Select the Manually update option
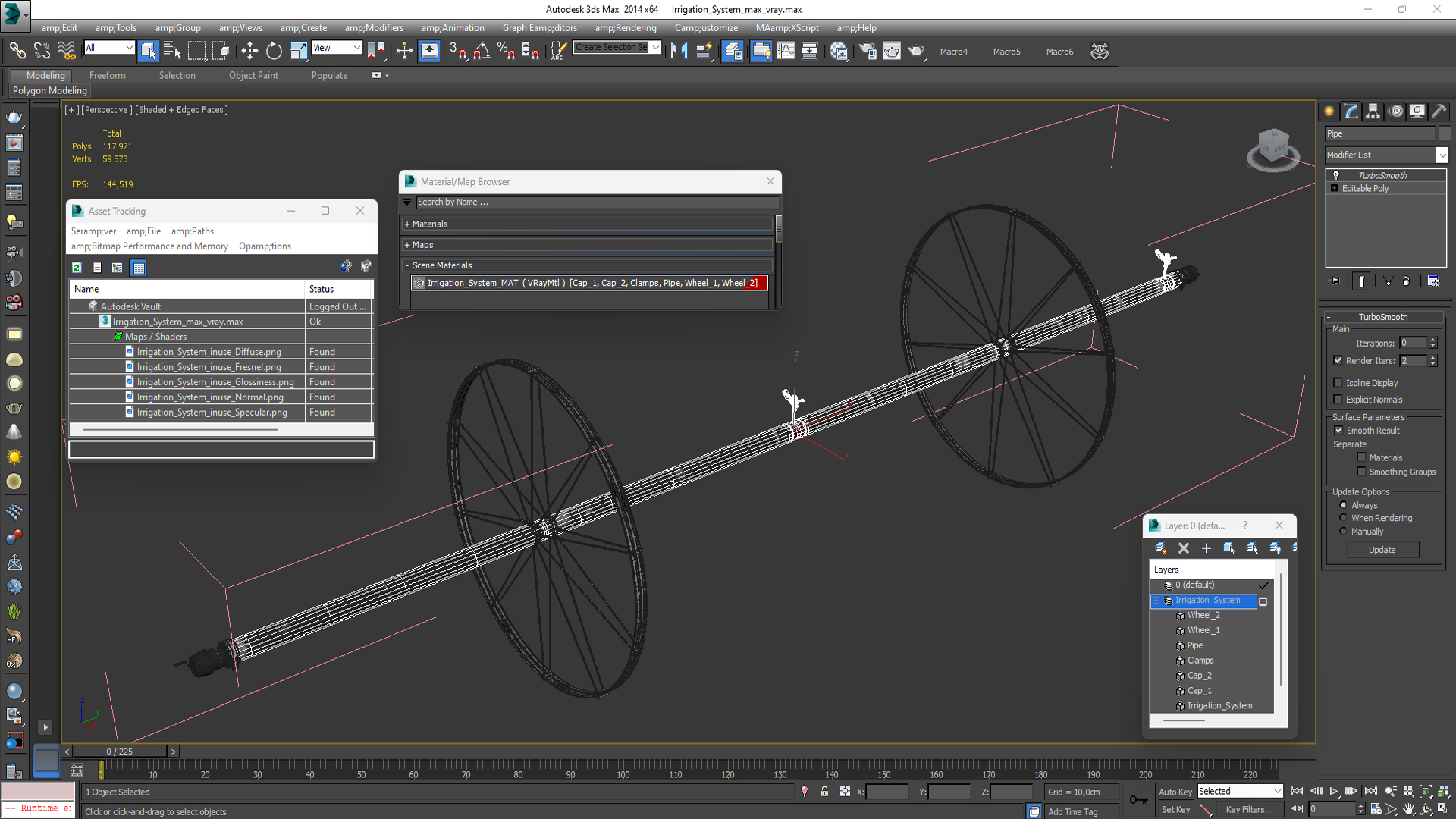This screenshot has height=819, width=1456. pyautogui.click(x=1343, y=532)
